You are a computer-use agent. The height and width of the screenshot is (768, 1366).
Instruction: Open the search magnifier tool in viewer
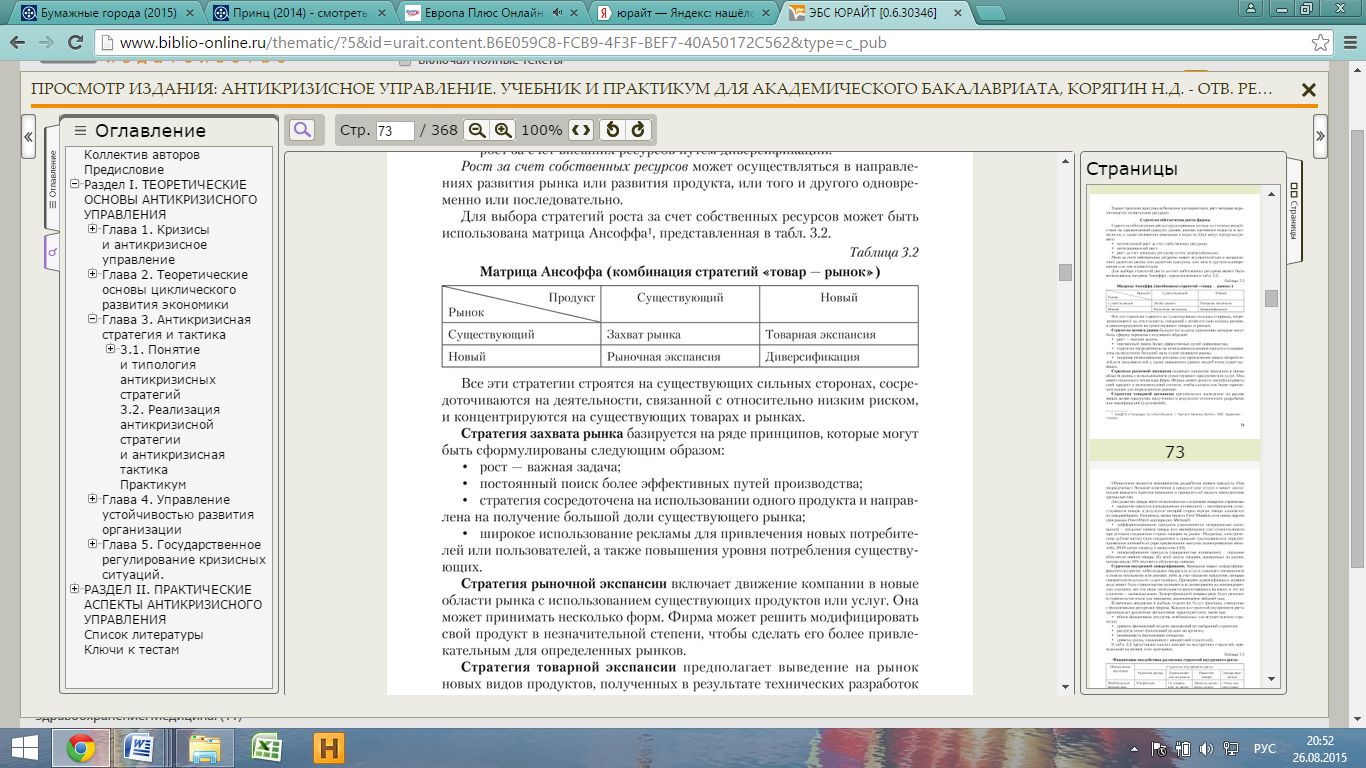tap(301, 130)
